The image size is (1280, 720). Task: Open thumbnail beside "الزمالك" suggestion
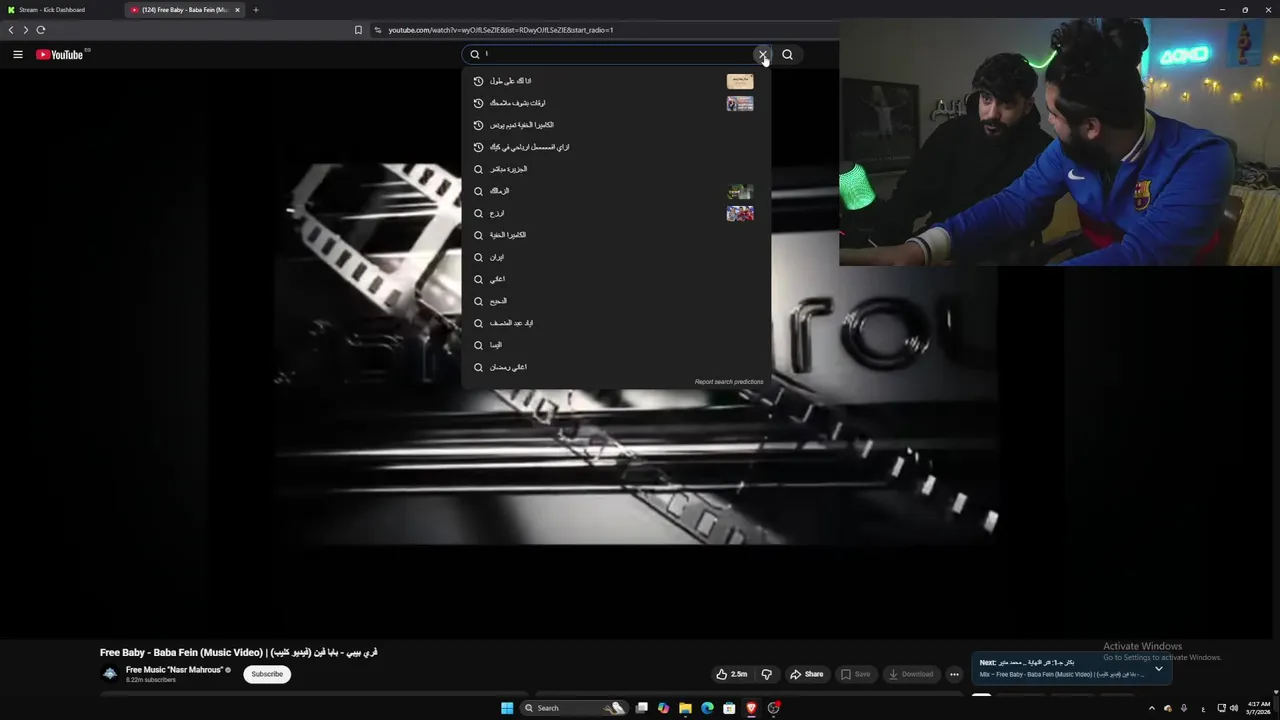[740, 191]
